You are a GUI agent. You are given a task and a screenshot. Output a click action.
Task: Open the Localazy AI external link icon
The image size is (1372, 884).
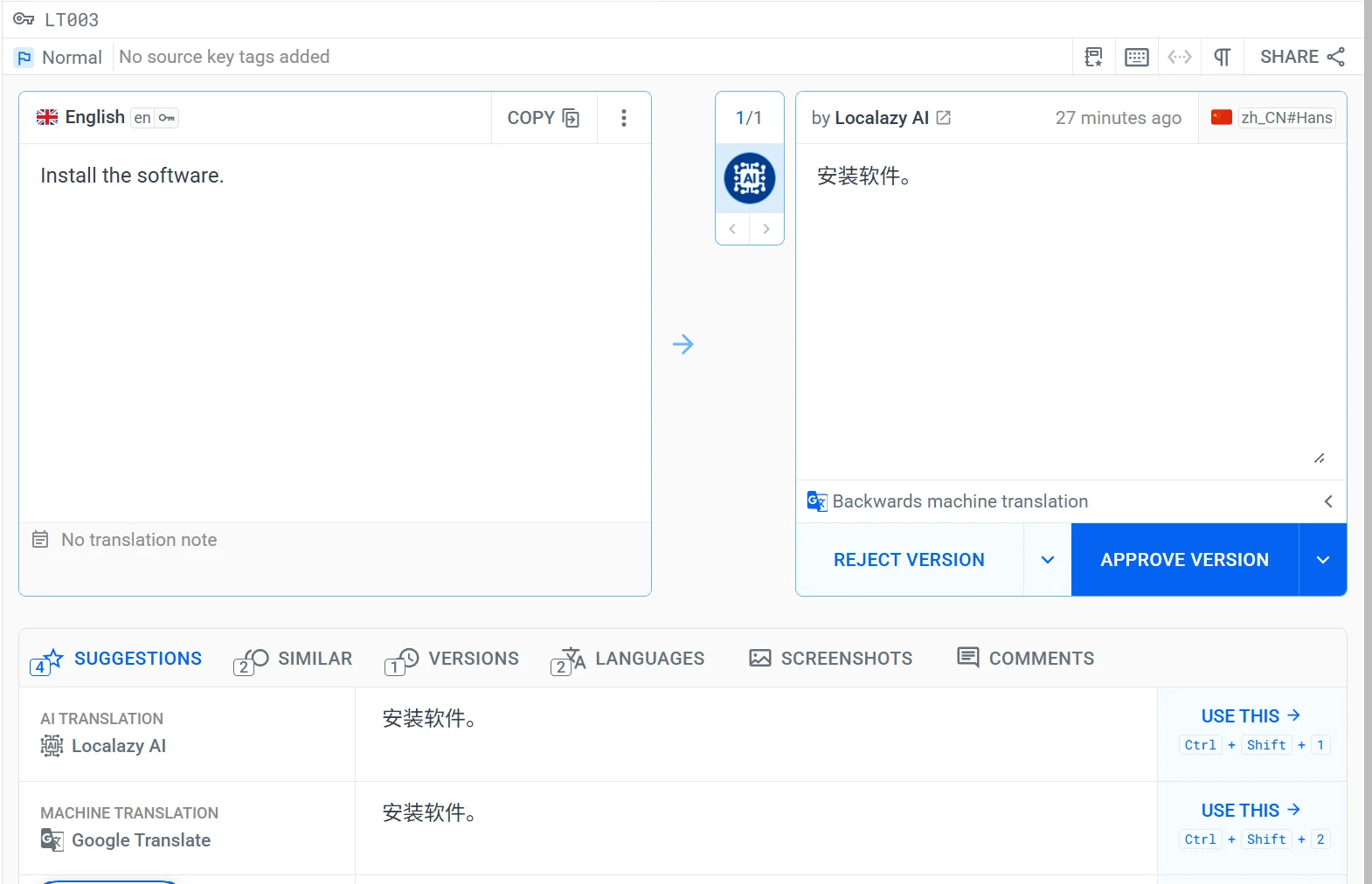pos(944,118)
